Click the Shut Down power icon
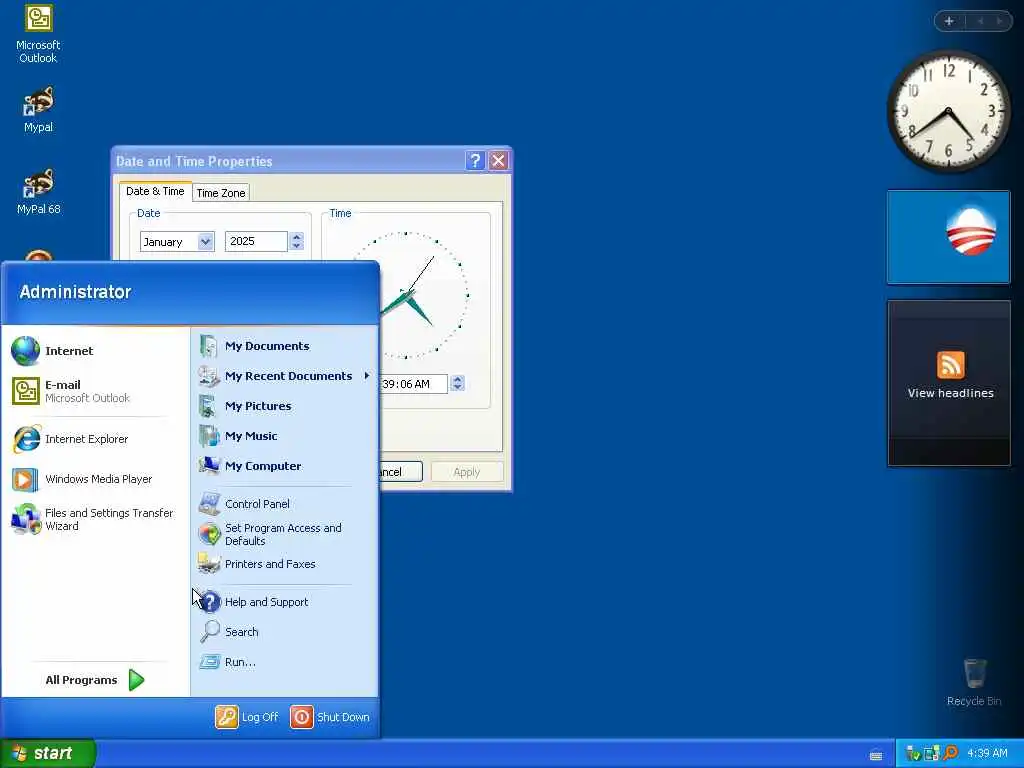This screenshot has height=768, width=1024. (302, 717)
